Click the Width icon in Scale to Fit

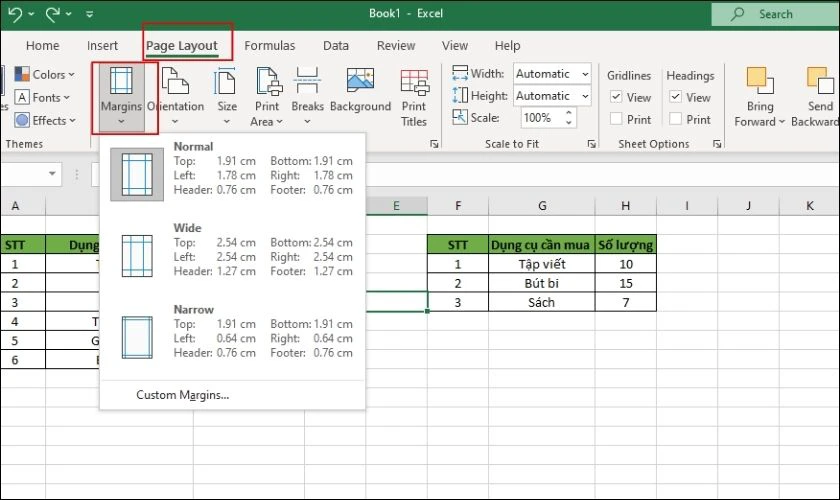tap(460, 73)
